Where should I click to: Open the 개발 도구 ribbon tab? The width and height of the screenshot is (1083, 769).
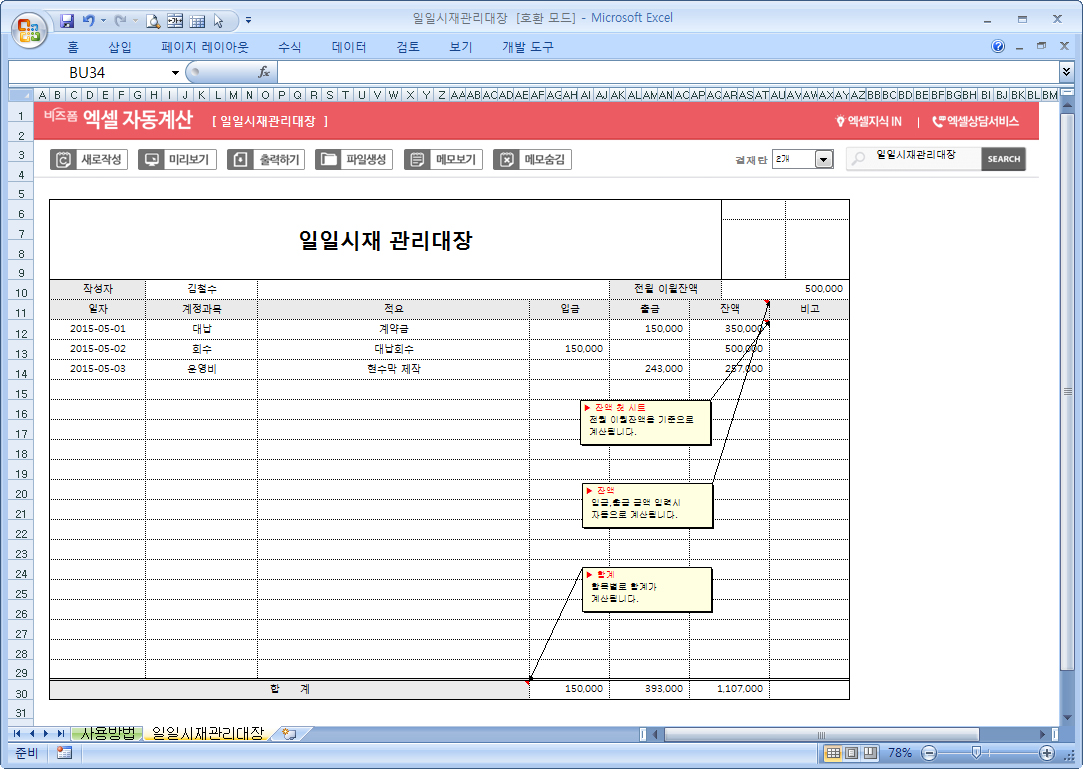pyautogui.click(x=528, y=47)
